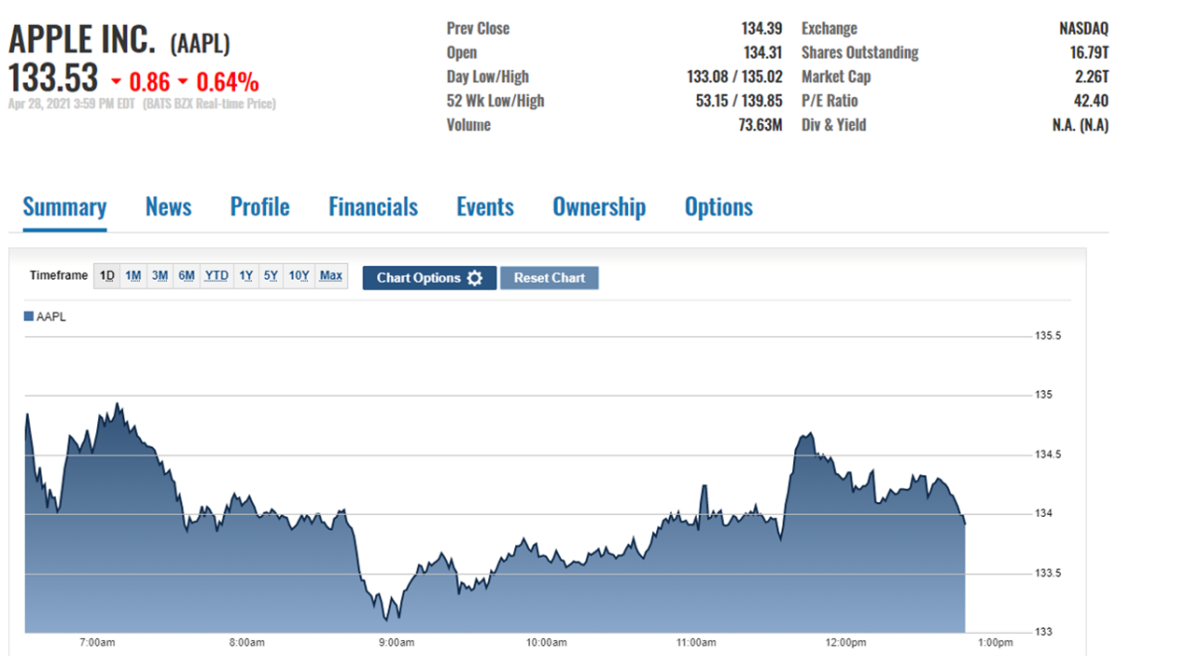1200x656 pixels.
Task: Click the Reset Chart button
Action: [549, 278]
